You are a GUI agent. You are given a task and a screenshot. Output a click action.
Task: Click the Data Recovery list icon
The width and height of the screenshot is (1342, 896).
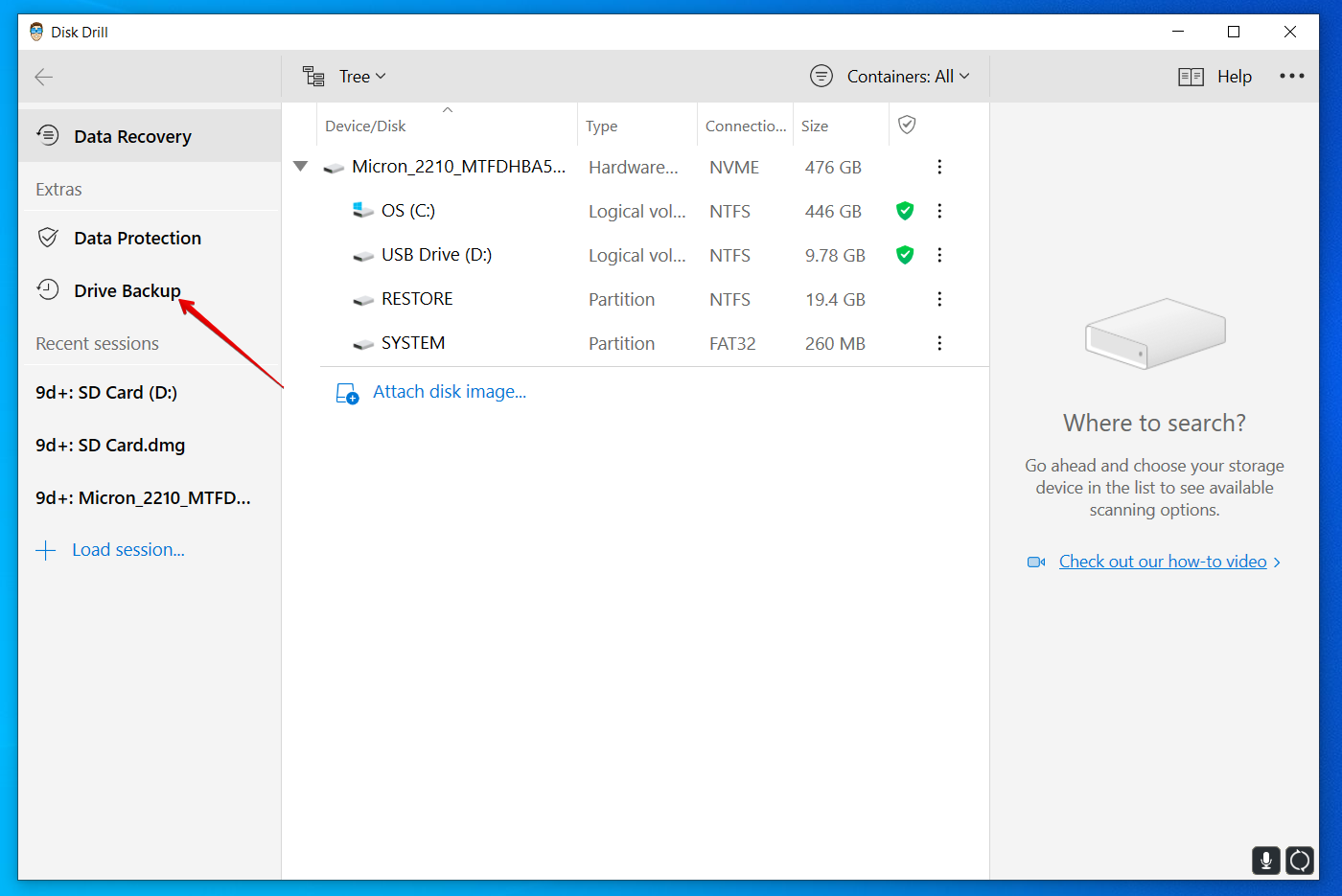pos(48,135)
